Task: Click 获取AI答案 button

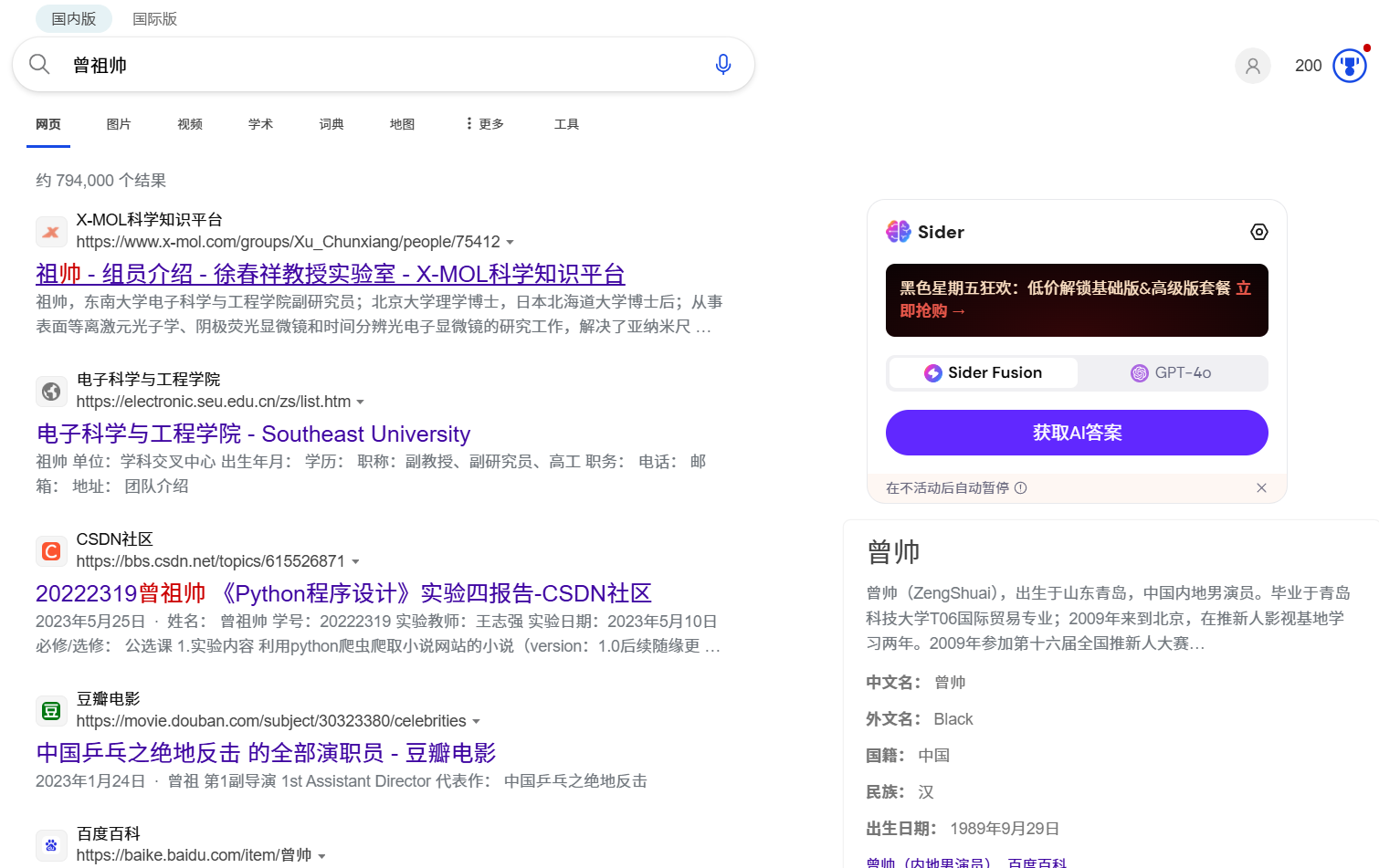Action: pos(1077,433)
